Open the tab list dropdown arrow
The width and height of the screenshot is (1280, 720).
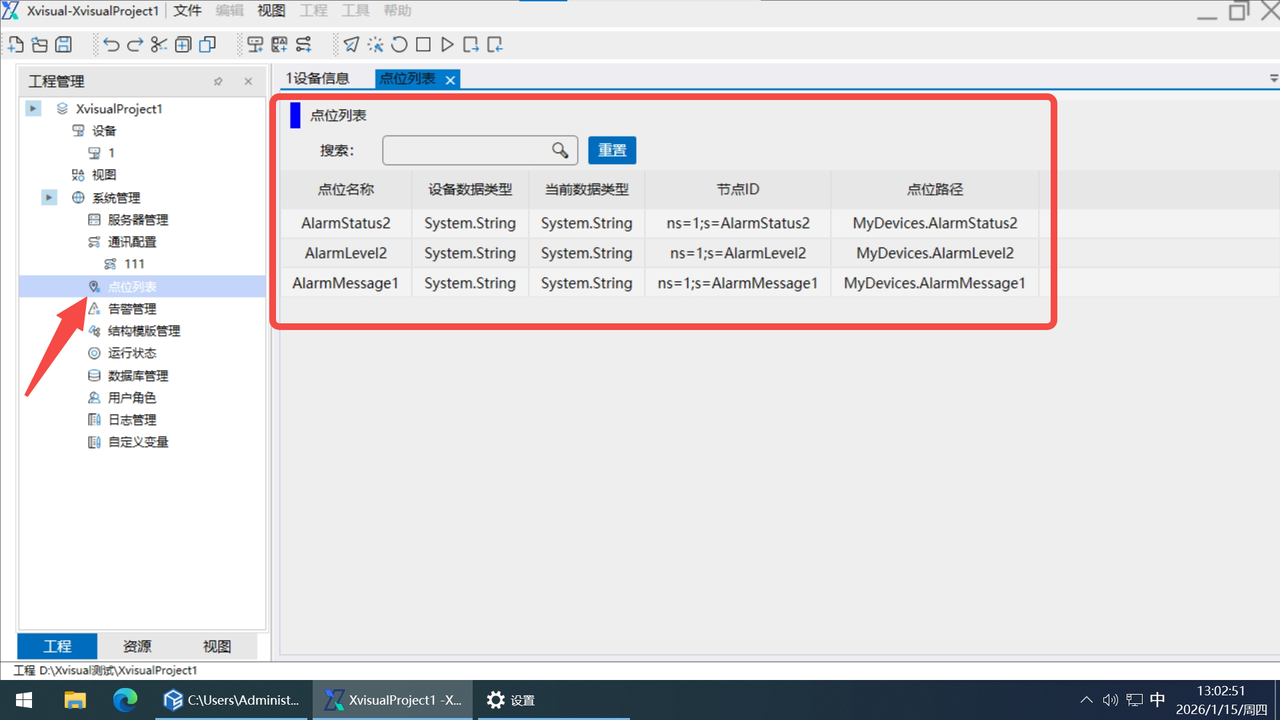pyautogui.click(x=1273, y=78)
